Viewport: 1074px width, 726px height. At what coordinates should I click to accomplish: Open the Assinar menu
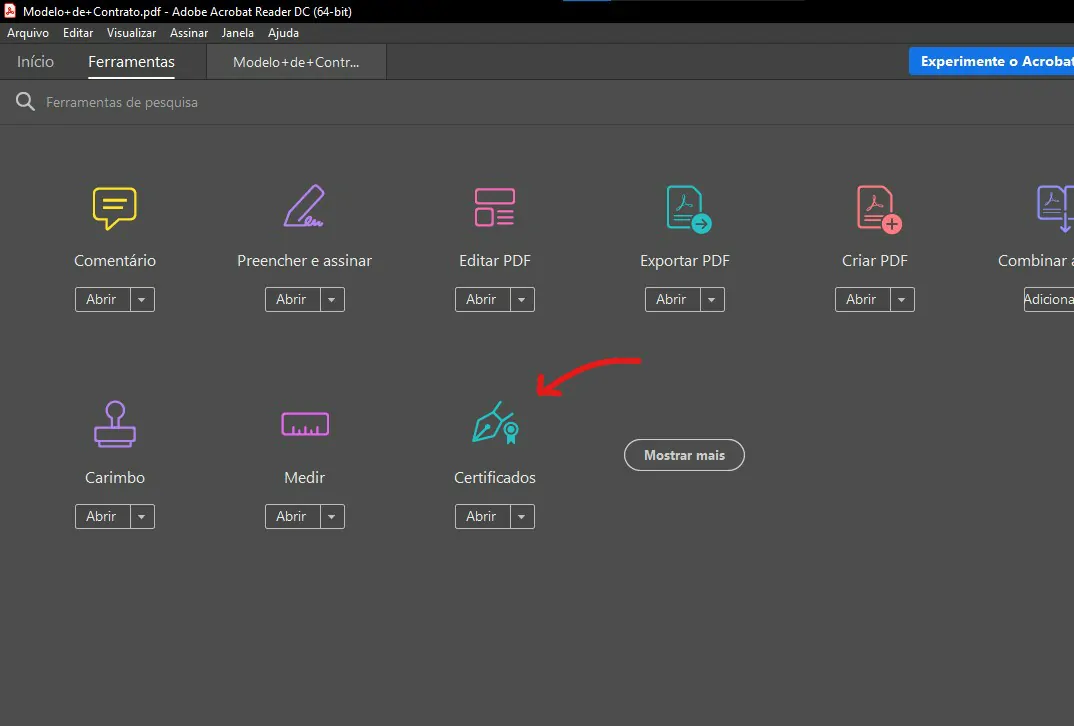[189, 33]
